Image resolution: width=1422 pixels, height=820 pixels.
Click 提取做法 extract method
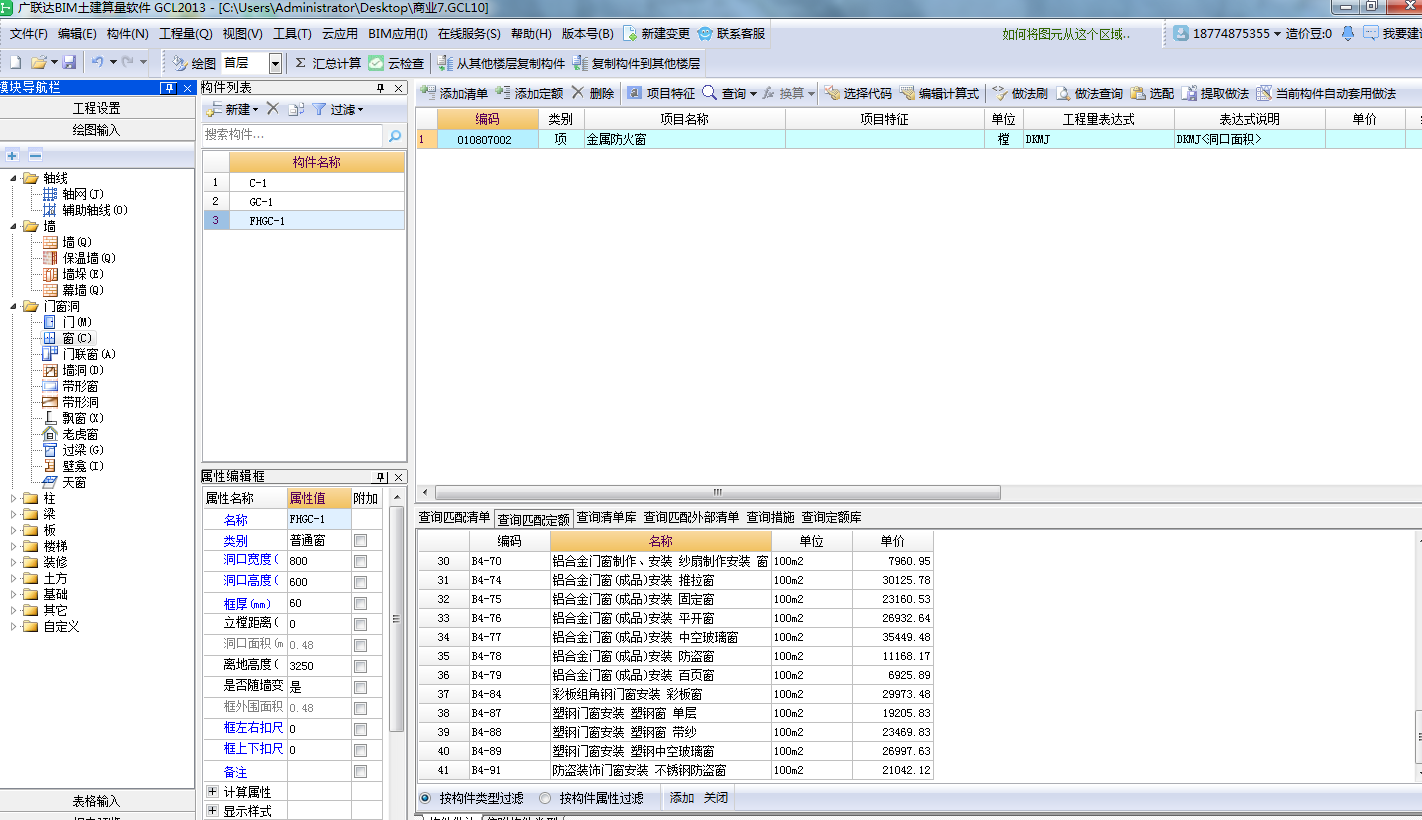click(x=1215, y=93)
